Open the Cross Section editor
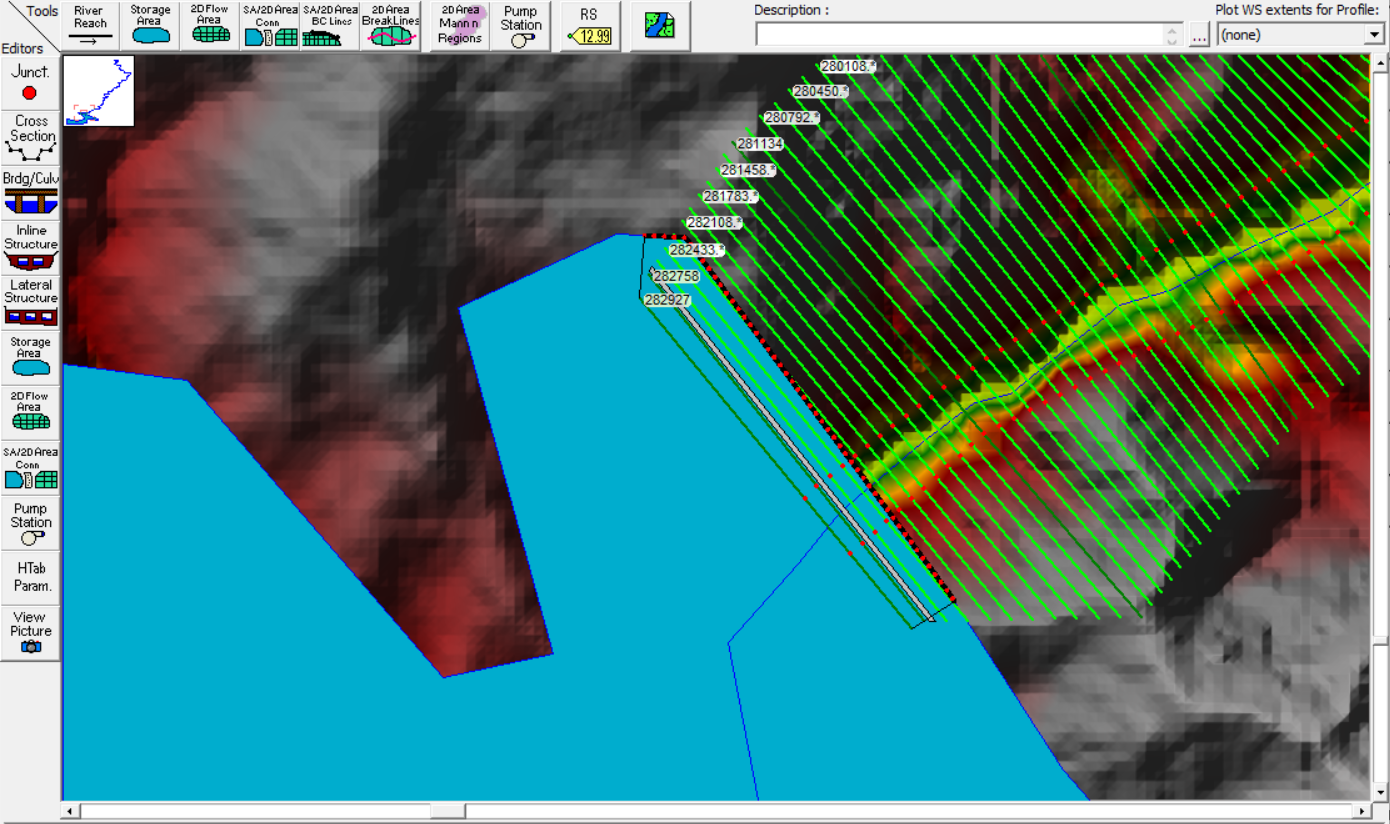This screenshot has width=1390, height=824. click(x=30, y=138)
